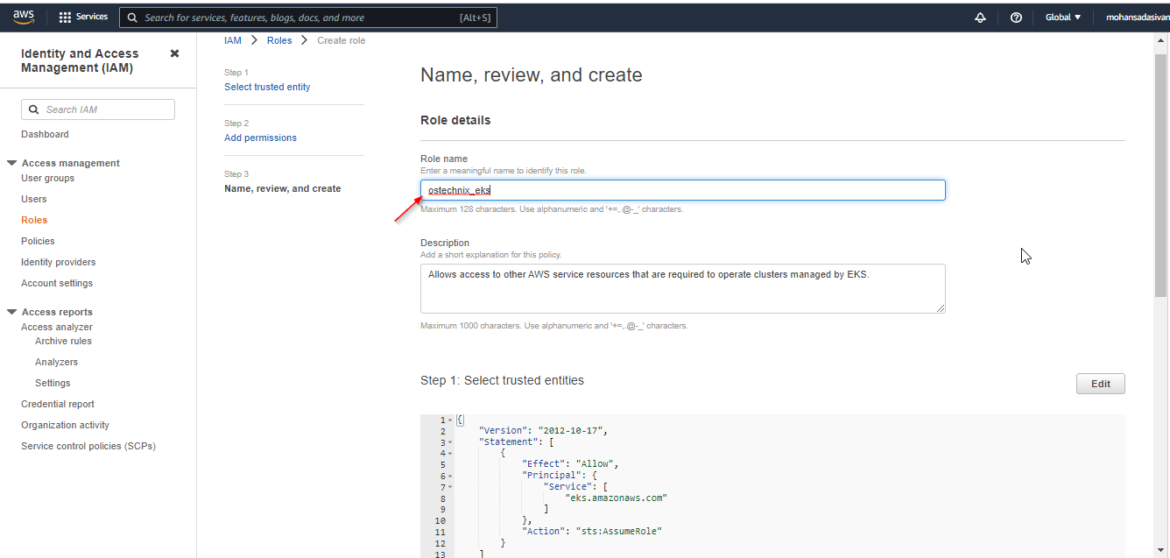The image size is (1170, 558).
Task: Go back to Add permissions step
Action: [260, 138]
